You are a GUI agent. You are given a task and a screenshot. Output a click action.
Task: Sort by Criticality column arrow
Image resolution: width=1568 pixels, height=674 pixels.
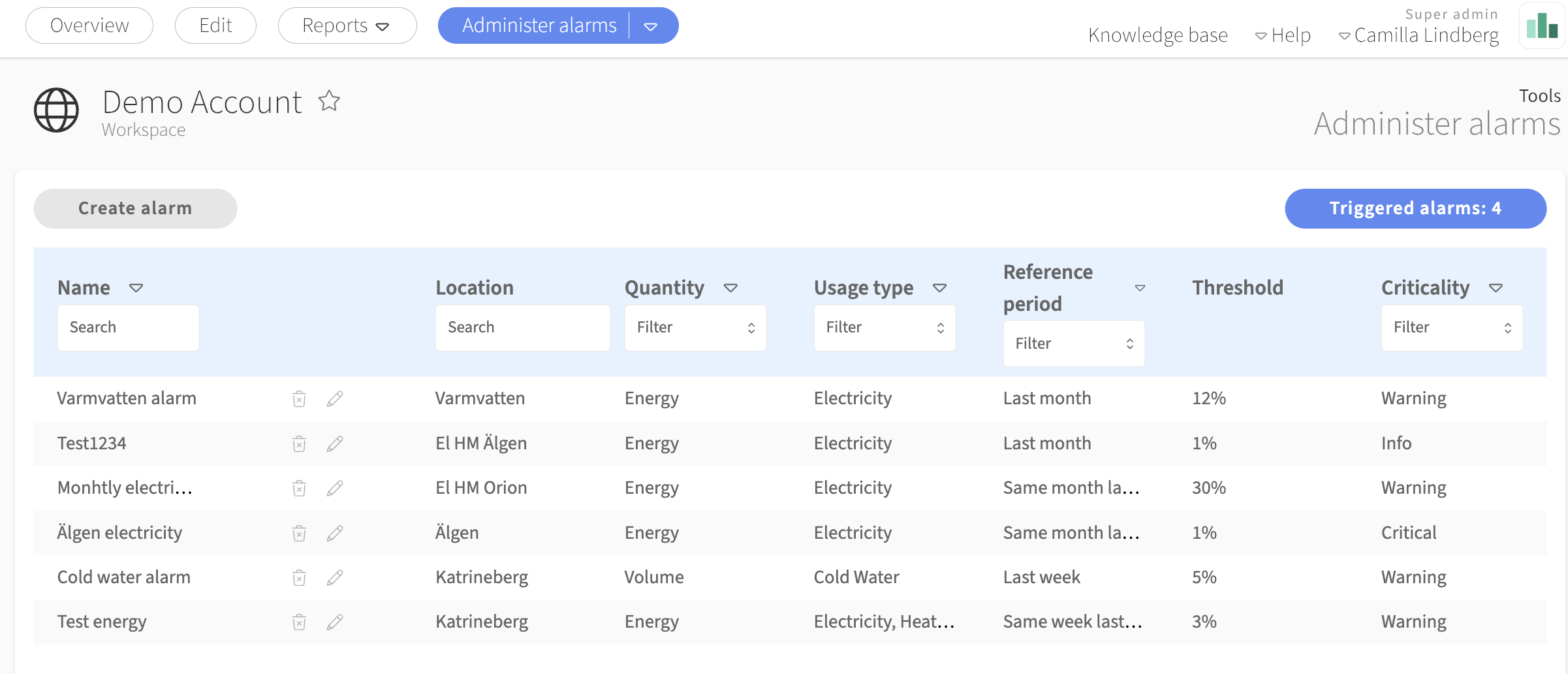click(x=1496, y=288)
